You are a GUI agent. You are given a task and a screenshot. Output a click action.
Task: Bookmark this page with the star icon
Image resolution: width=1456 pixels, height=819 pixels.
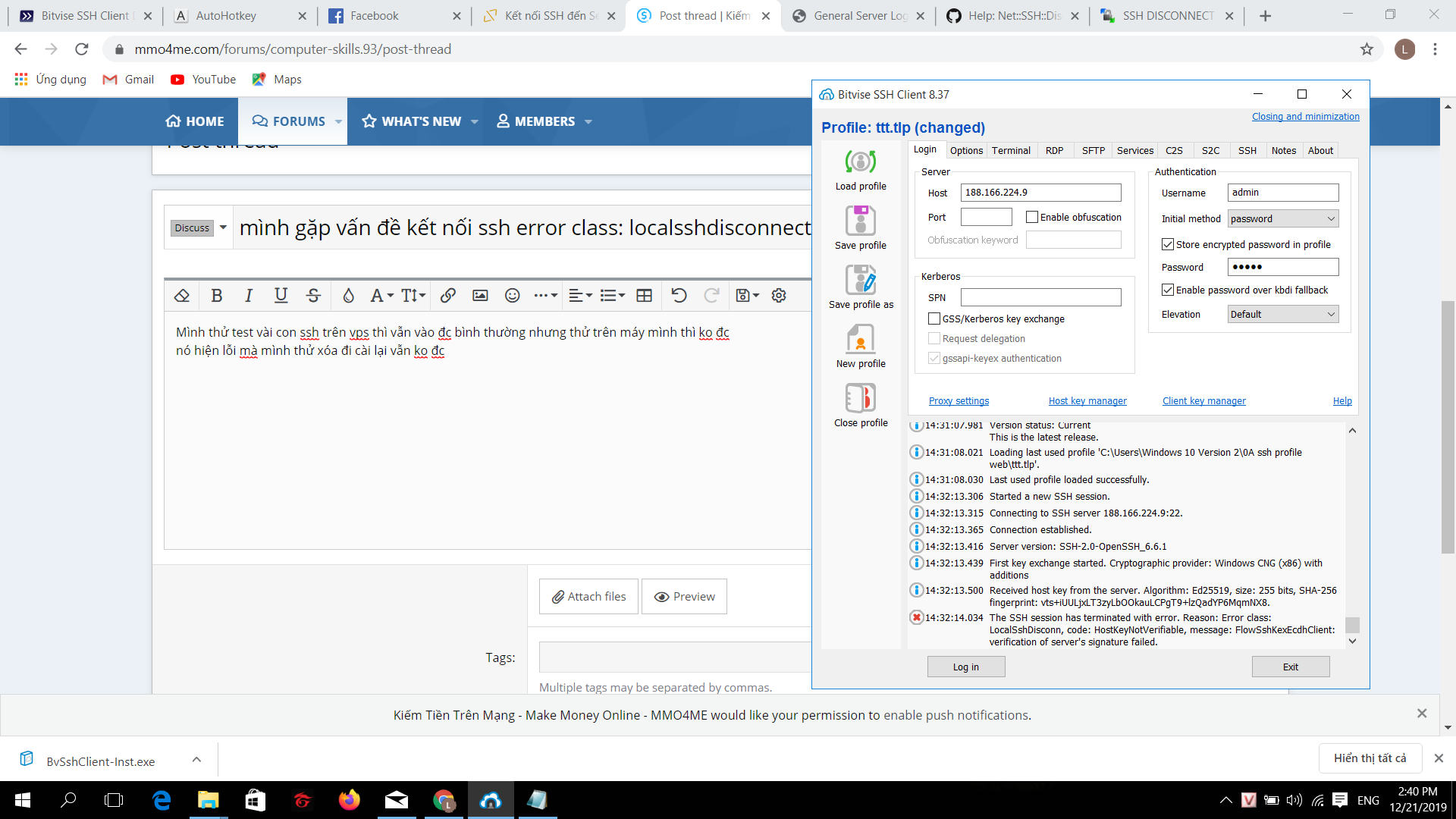pos(1367,49)
